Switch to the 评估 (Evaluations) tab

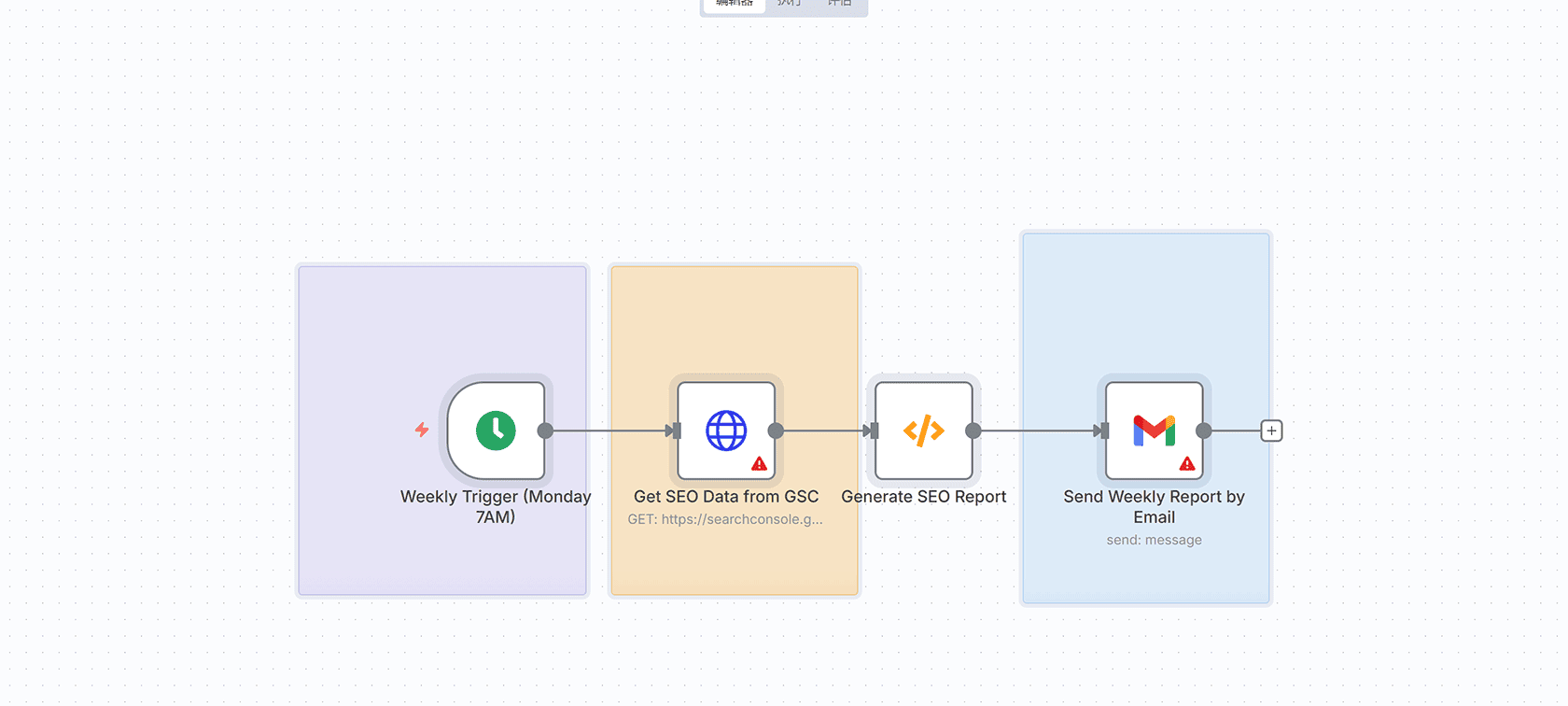[839, 4]
